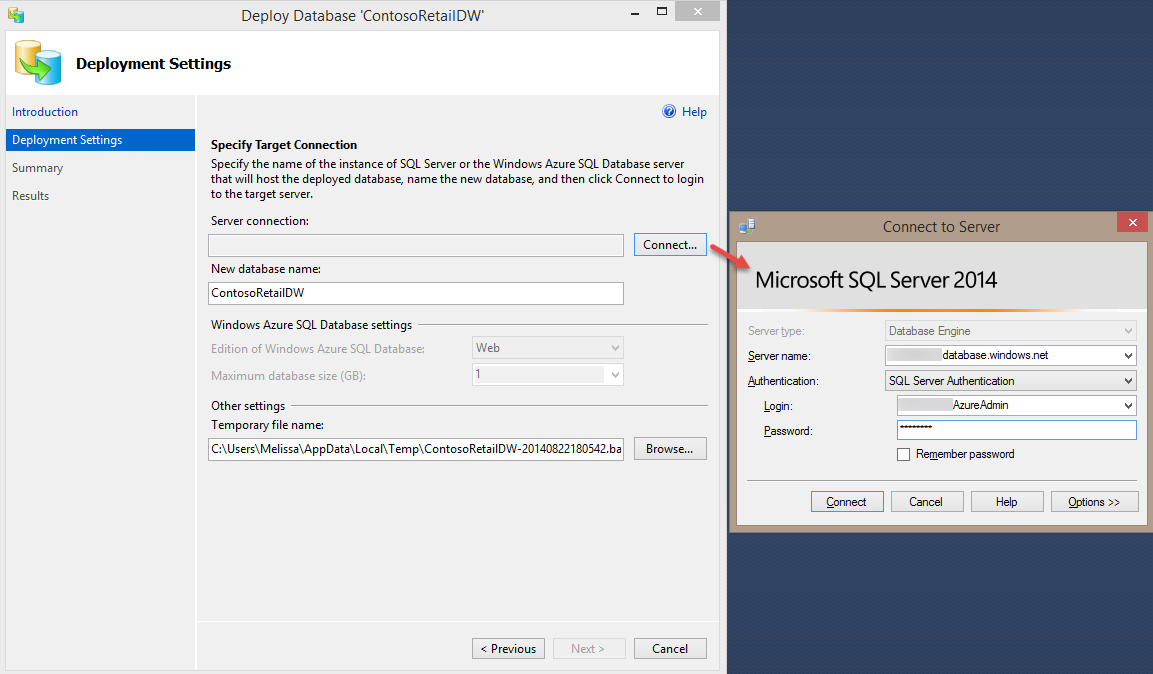The image size is (1153, 674).
Task: Click the Deploy Database title bar icon
Action: pos(16,15)
